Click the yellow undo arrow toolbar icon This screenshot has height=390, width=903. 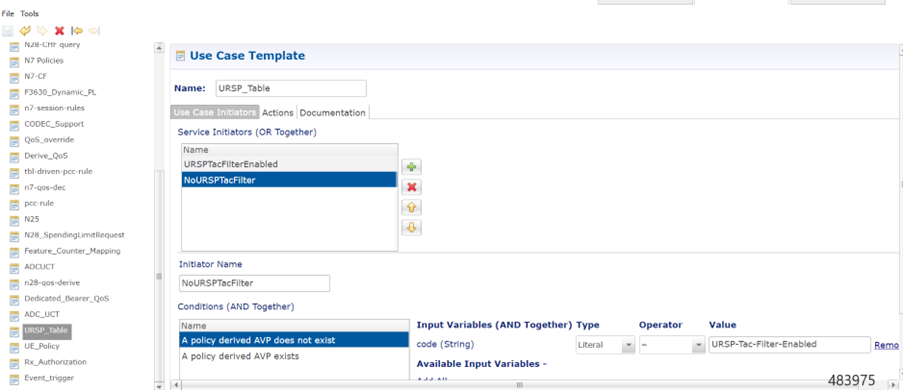pyautogui.click(x=25, y=31)
